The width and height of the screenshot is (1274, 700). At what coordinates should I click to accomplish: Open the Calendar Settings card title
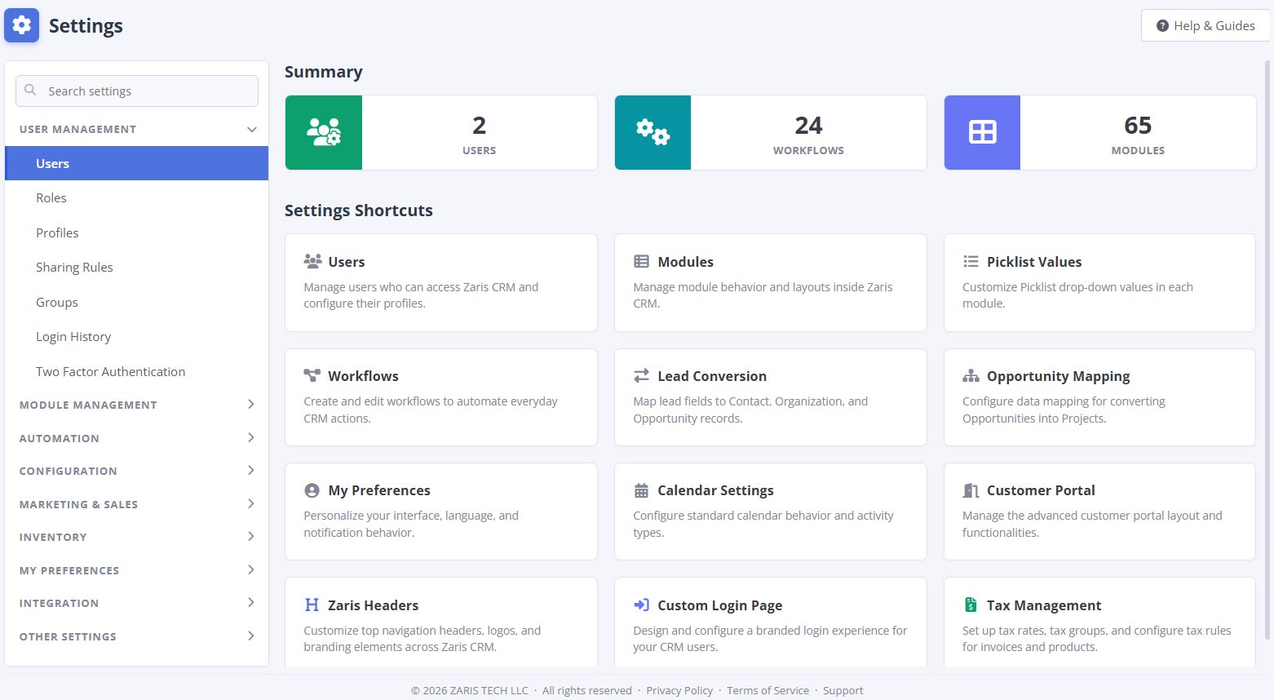(x=715, y=490)
